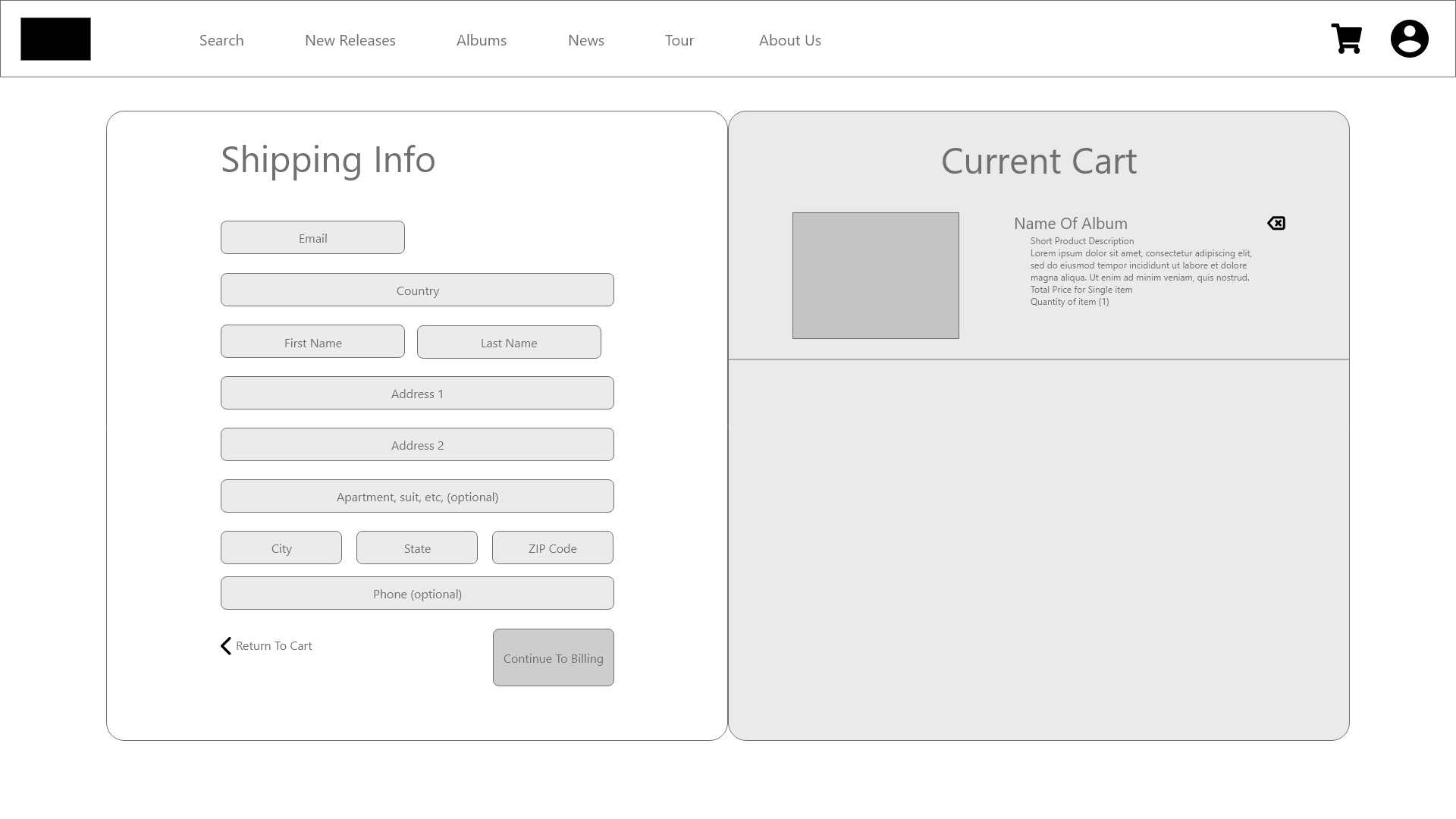Open the Tour page

click(x=679, y=40)
